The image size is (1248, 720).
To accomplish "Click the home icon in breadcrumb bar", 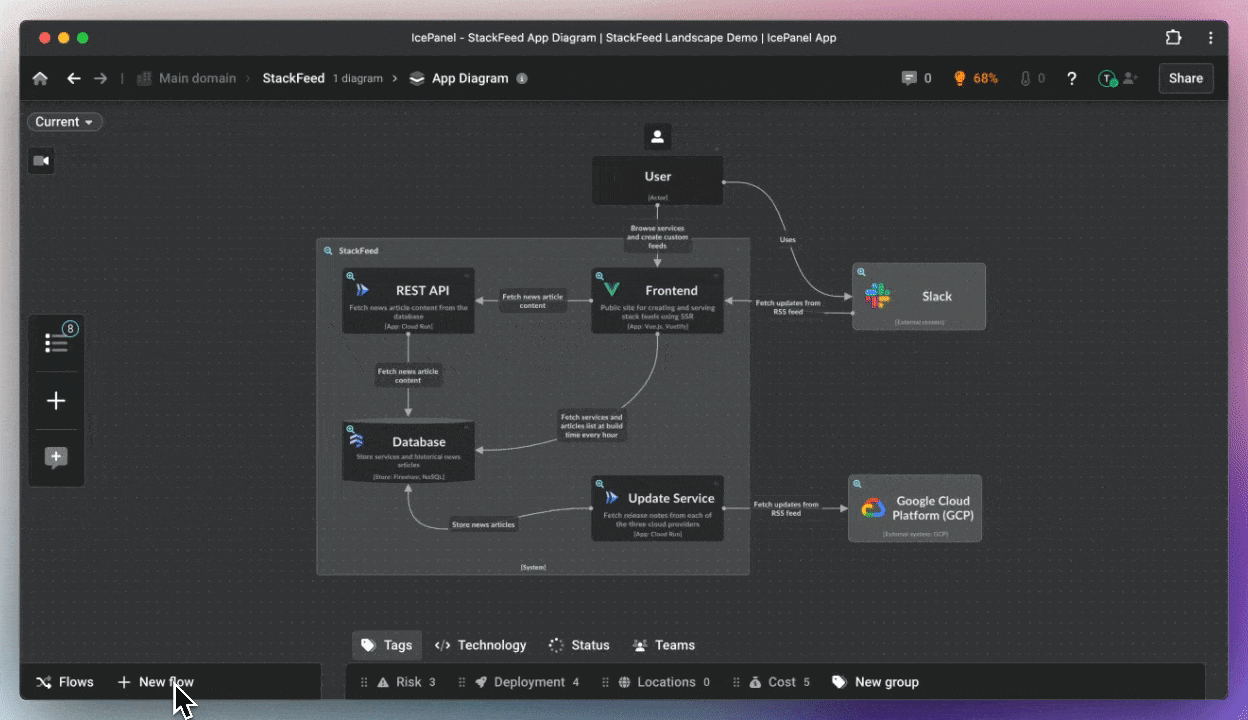I will click(40, 78).
